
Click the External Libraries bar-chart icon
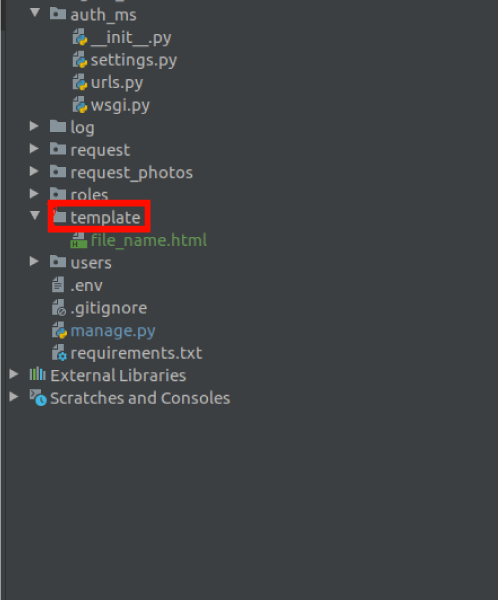[38, 374]
